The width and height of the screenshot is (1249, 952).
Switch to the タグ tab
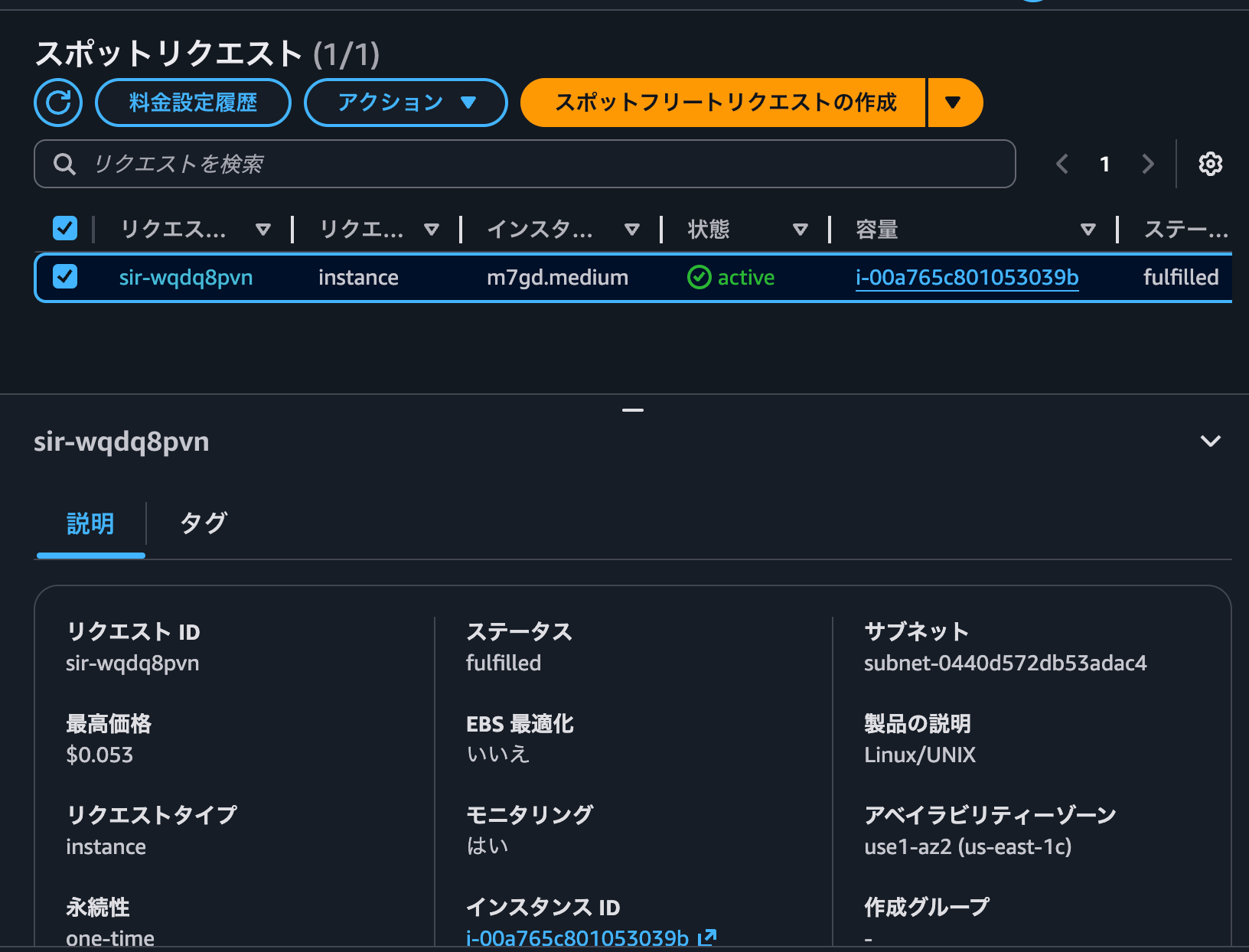click(x=202, y=523)
